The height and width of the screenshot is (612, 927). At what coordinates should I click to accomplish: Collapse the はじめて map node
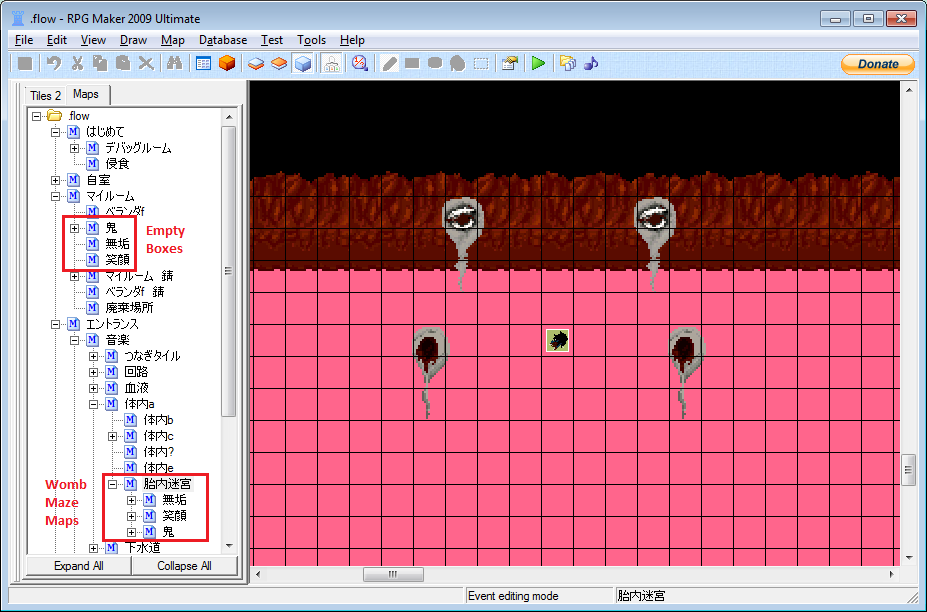[x=56, y=132]
